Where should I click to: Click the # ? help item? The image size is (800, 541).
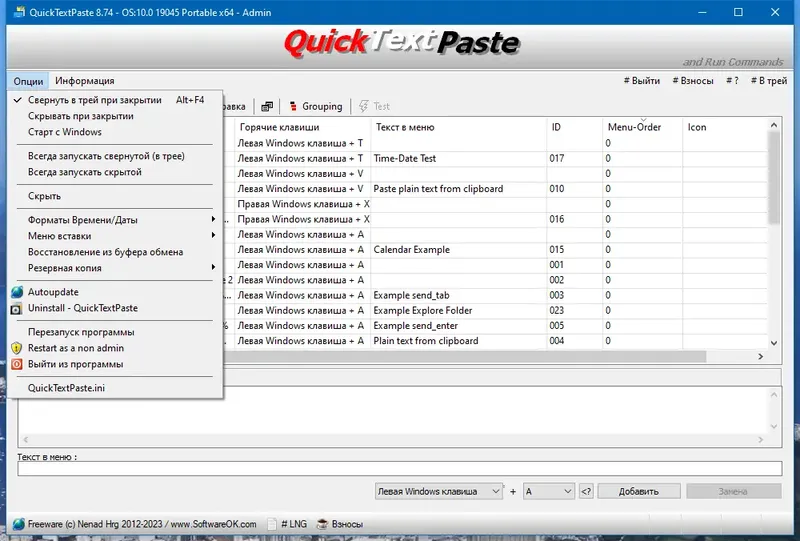point(732,81)
